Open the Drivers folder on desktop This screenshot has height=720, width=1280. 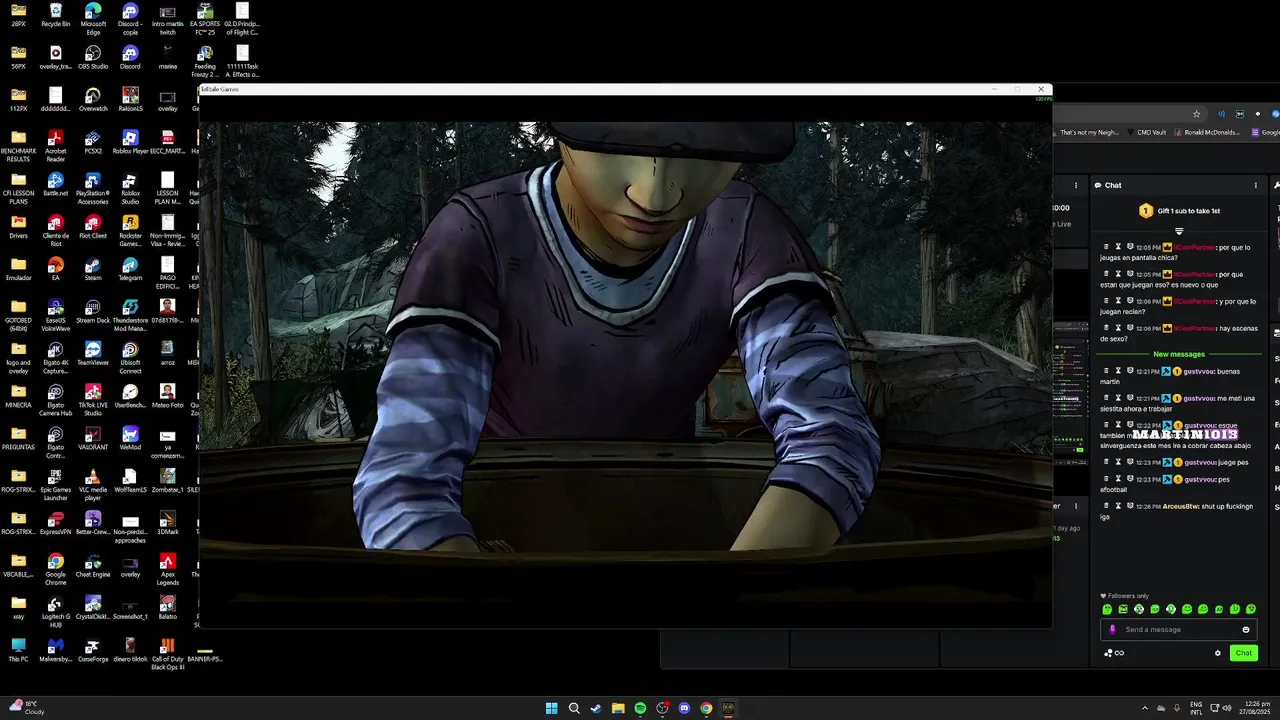[18, 226]
